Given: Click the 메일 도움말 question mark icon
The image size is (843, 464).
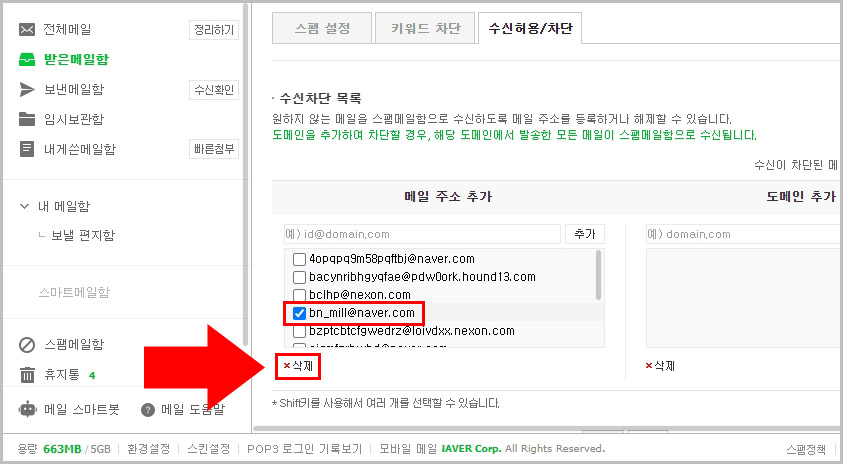Looking at the screenshot, I should tap(148, 410).
